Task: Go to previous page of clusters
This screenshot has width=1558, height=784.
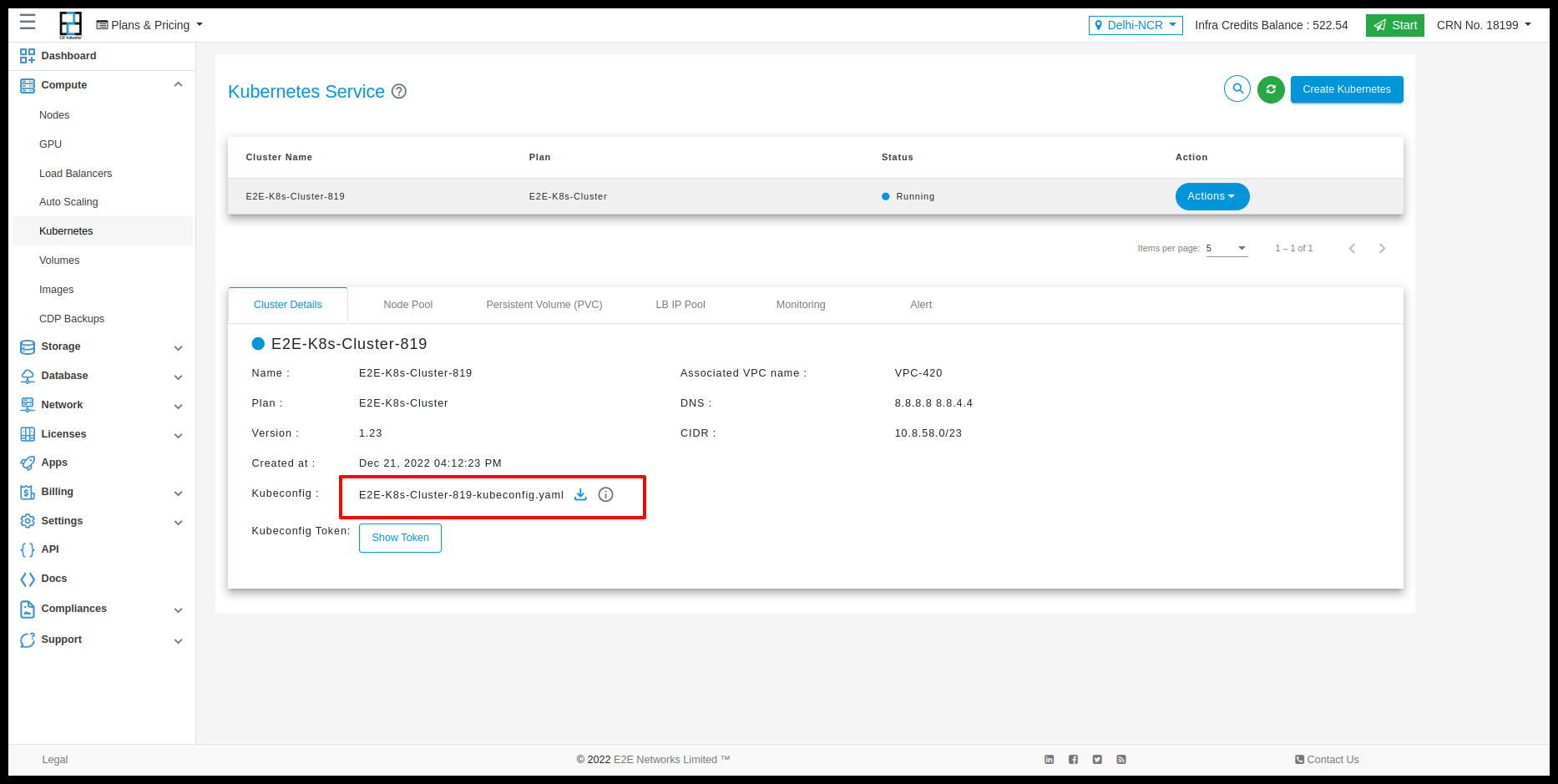Action: (1353, 248)
